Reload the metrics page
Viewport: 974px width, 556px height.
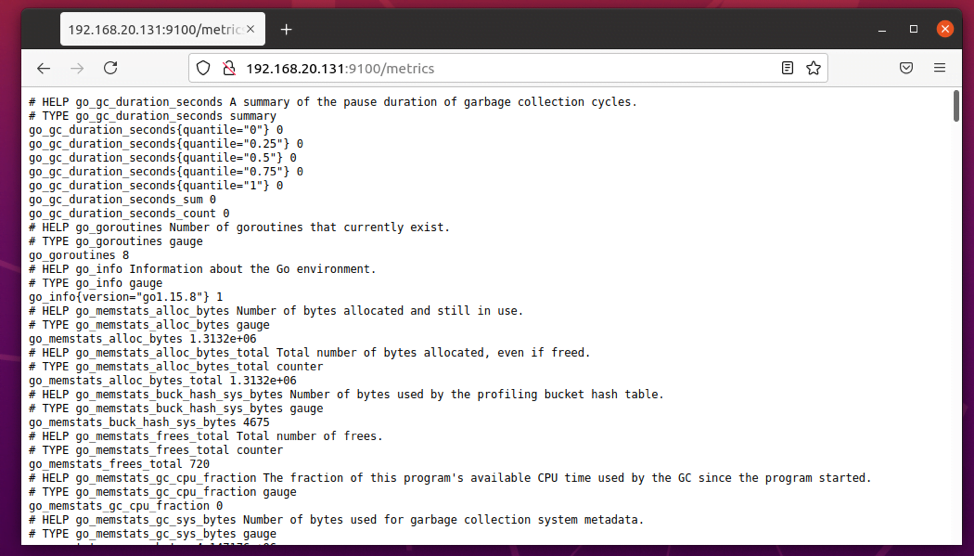(x=111, y=68)
